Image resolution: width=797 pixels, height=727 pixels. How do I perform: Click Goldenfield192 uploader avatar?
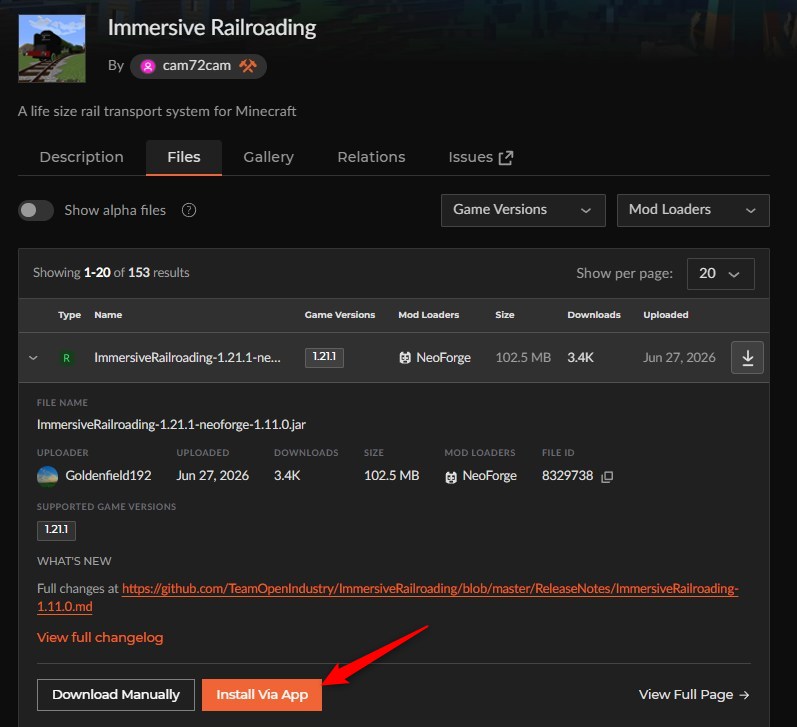(x=47, y=476)
